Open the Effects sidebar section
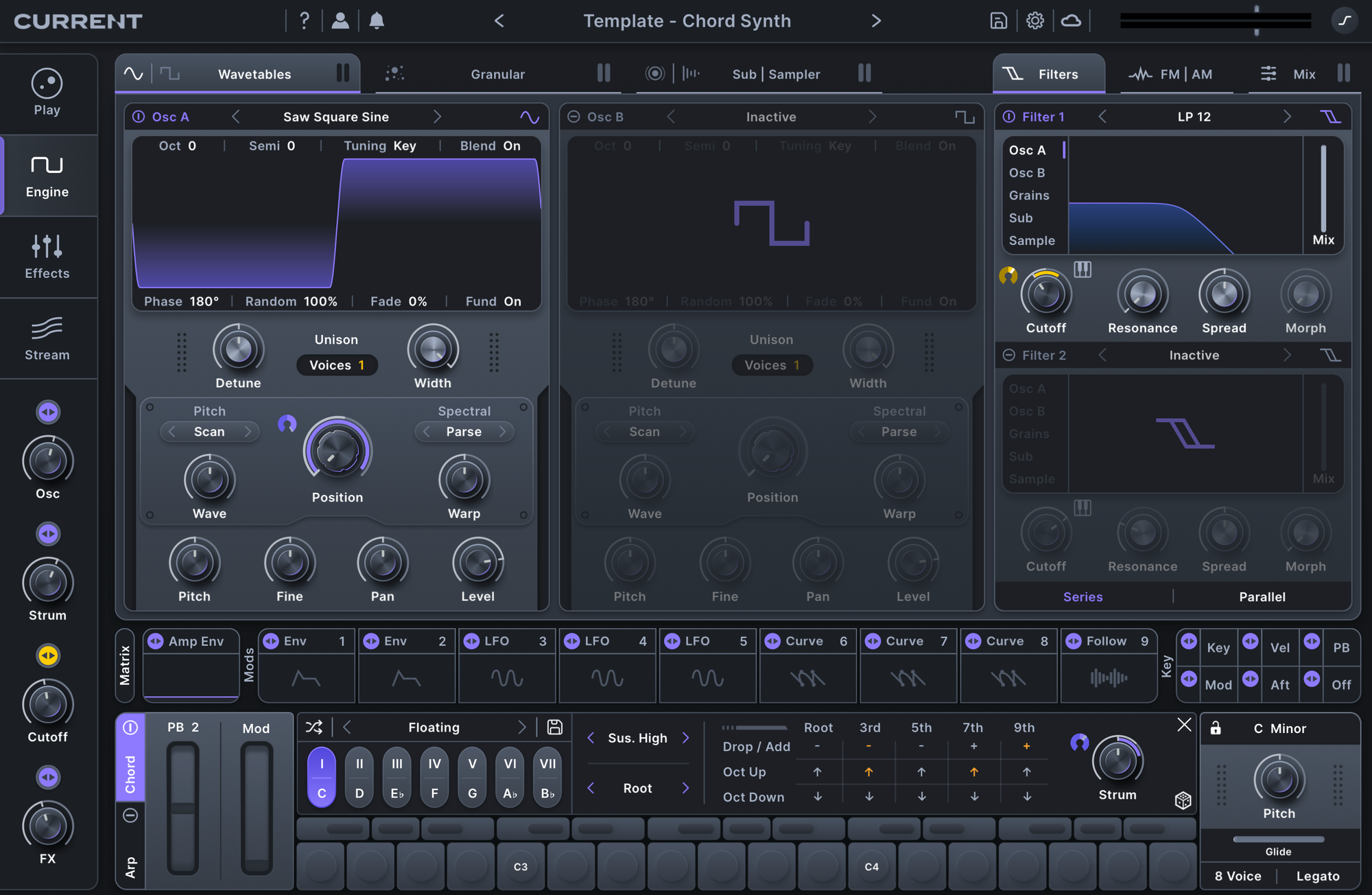Screen dimensions: 1372x895 click(47, 257)
